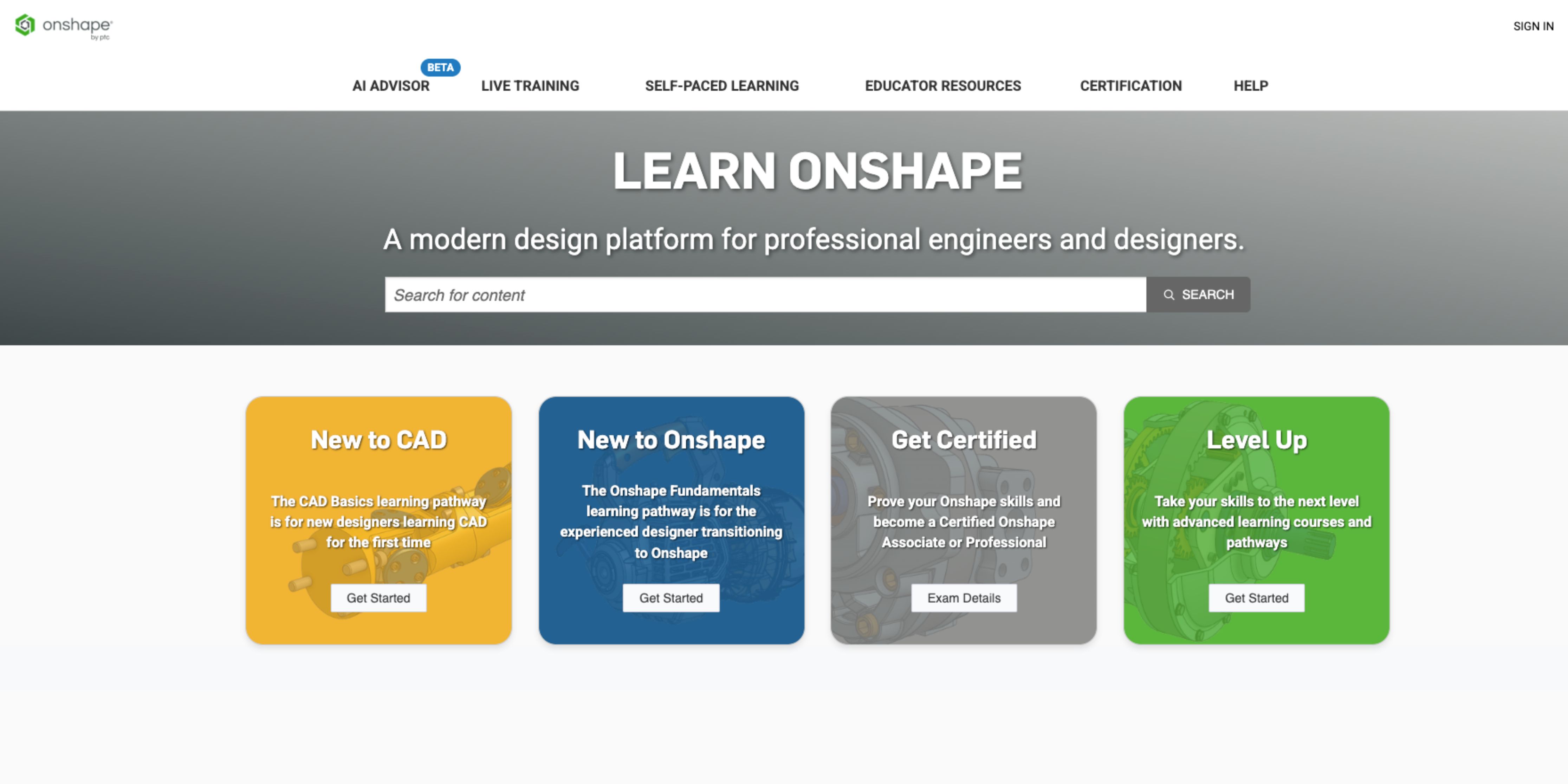
Task: Open the Live Training menu
Action: click(x=530, y=86)
